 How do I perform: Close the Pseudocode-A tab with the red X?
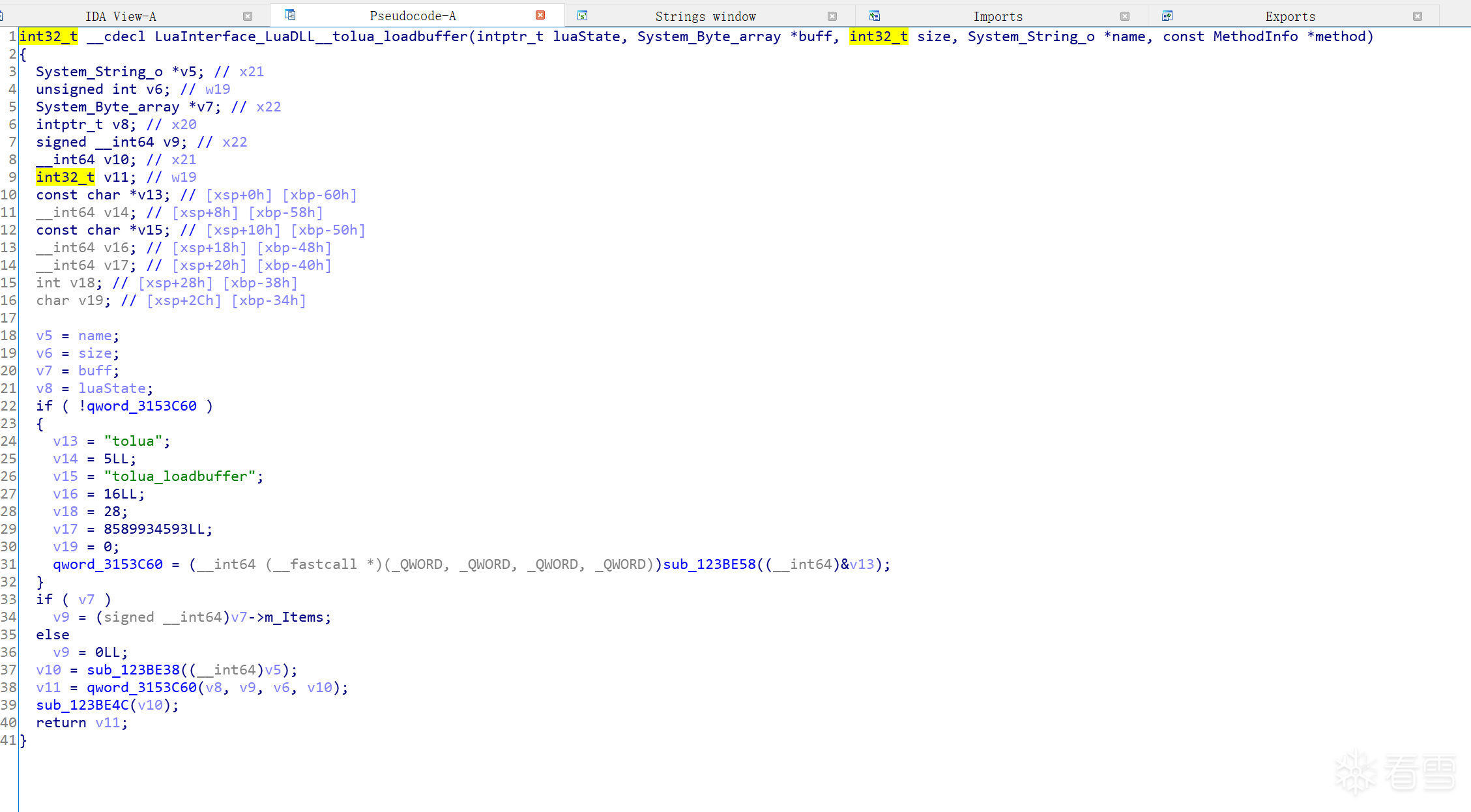pyautogui.click(x=540, y=16)
